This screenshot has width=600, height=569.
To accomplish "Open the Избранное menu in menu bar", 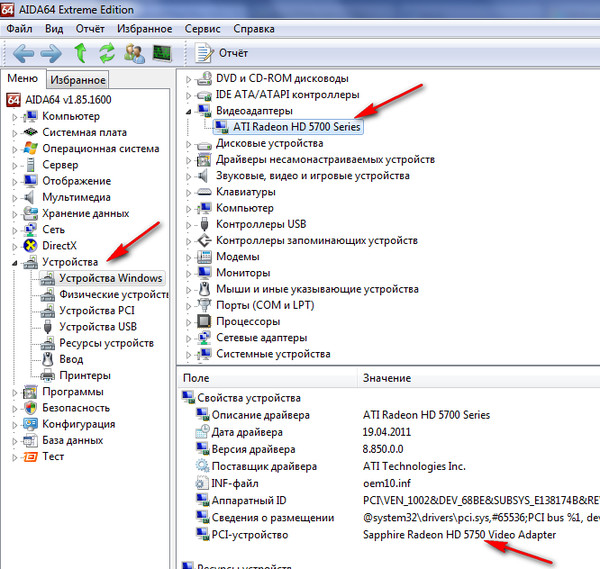I will click(x=145, y=29).
